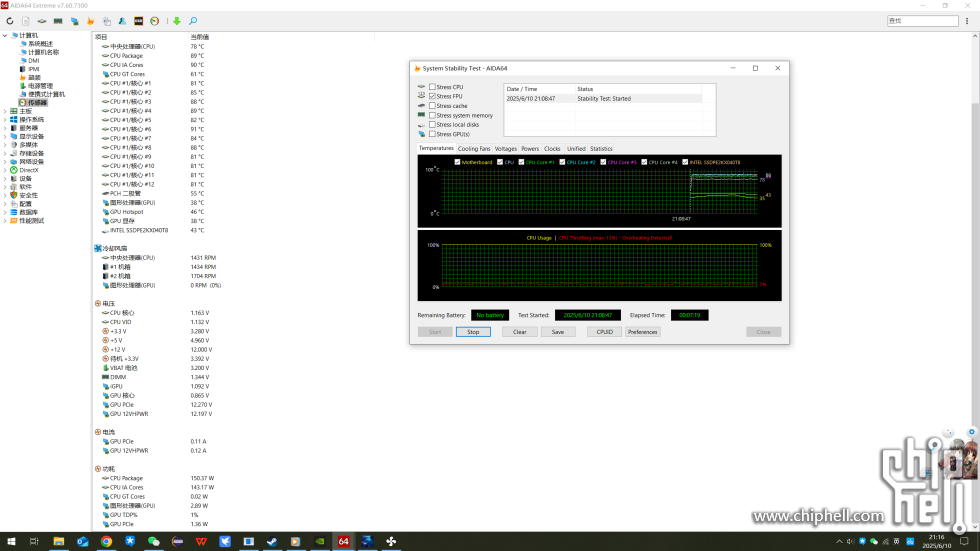This screenshot has height=551, width=980.
Task: Switch to Statistics tab
Action: tap(601, 149)
